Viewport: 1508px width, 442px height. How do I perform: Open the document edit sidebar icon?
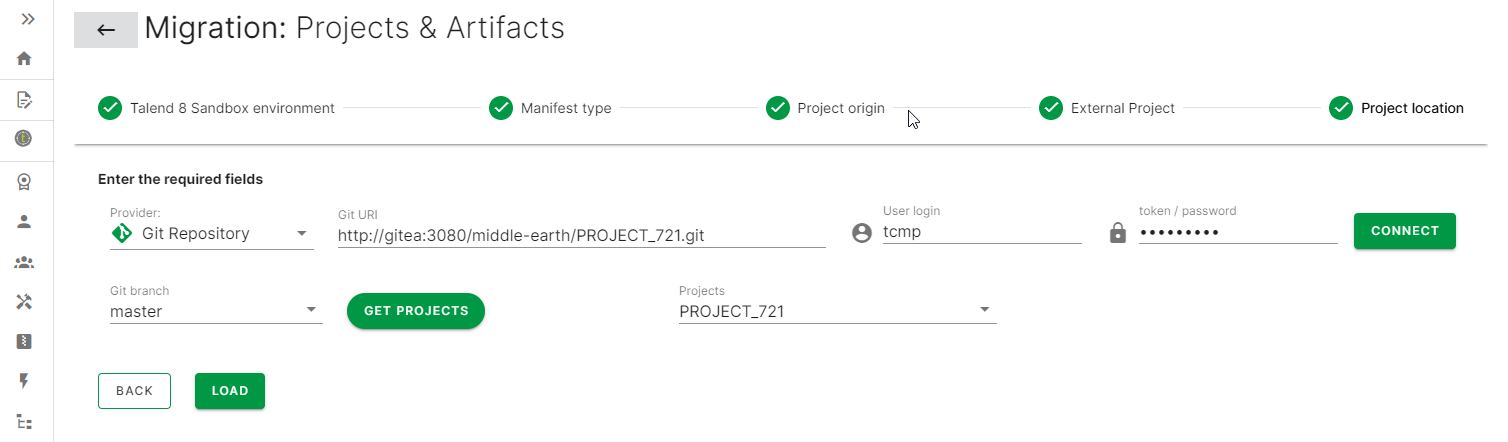[25, 99]
